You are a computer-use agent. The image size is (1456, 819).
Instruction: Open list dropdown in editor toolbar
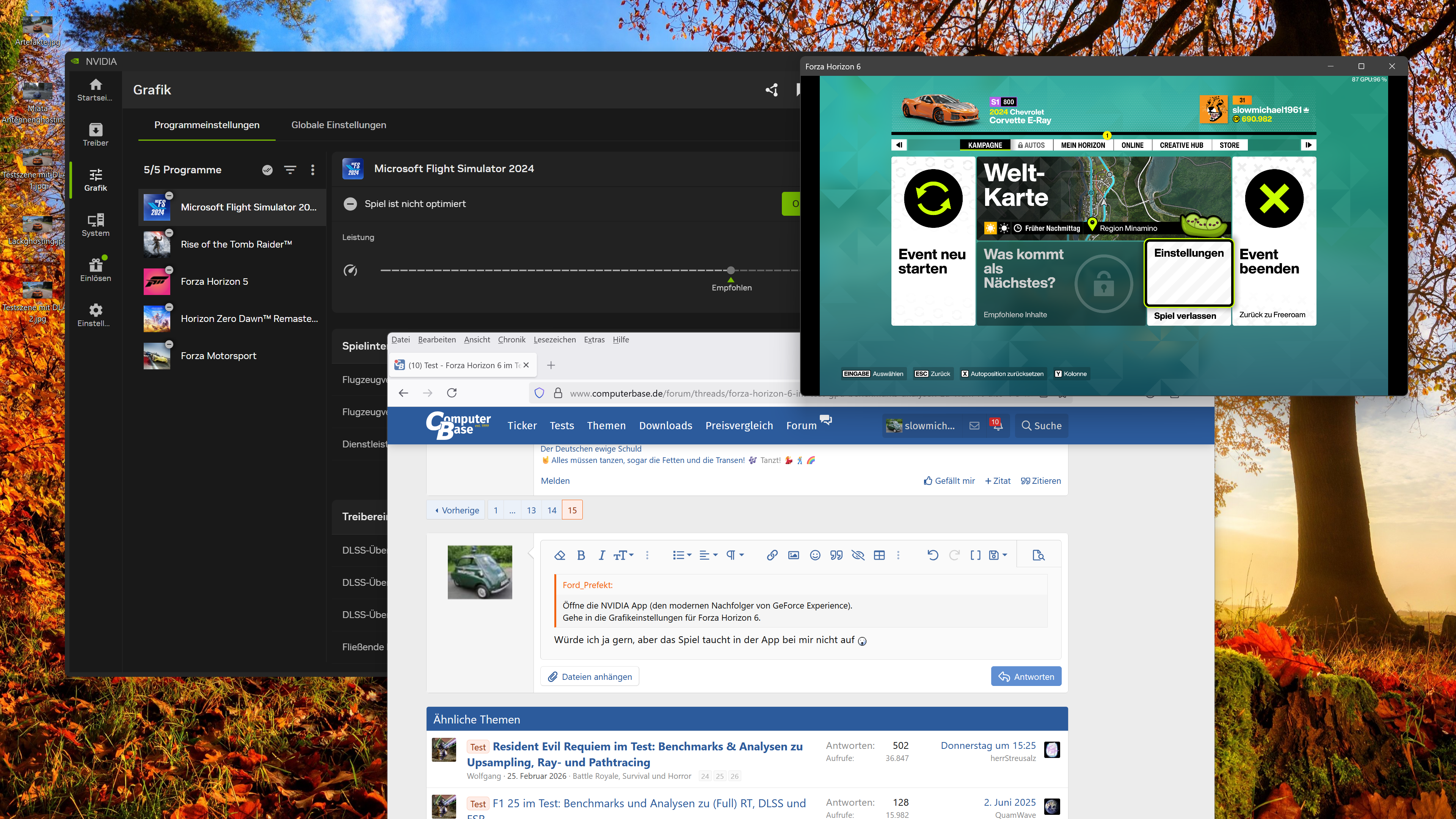(682, 555)
